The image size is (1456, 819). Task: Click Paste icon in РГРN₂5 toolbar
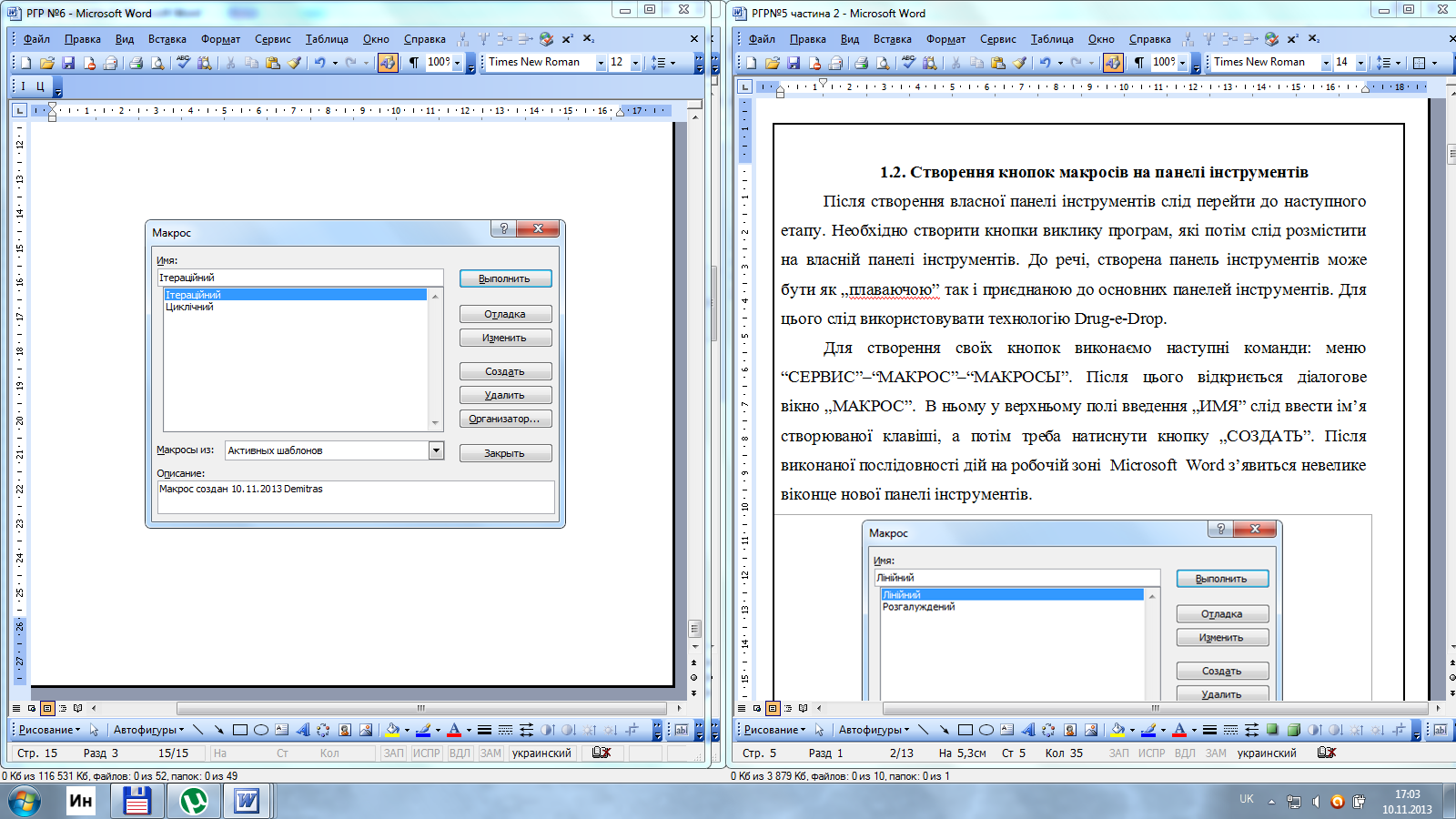pos(997,63)
